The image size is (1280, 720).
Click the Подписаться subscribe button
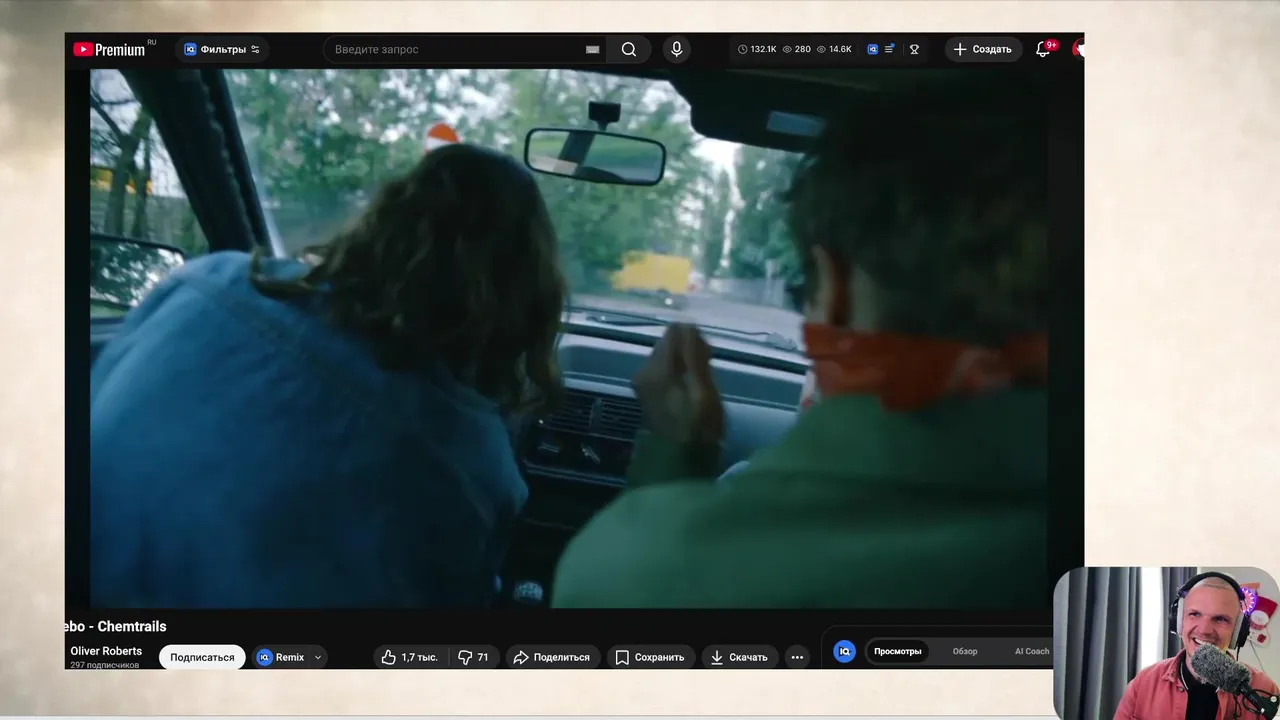click(202, 657)
